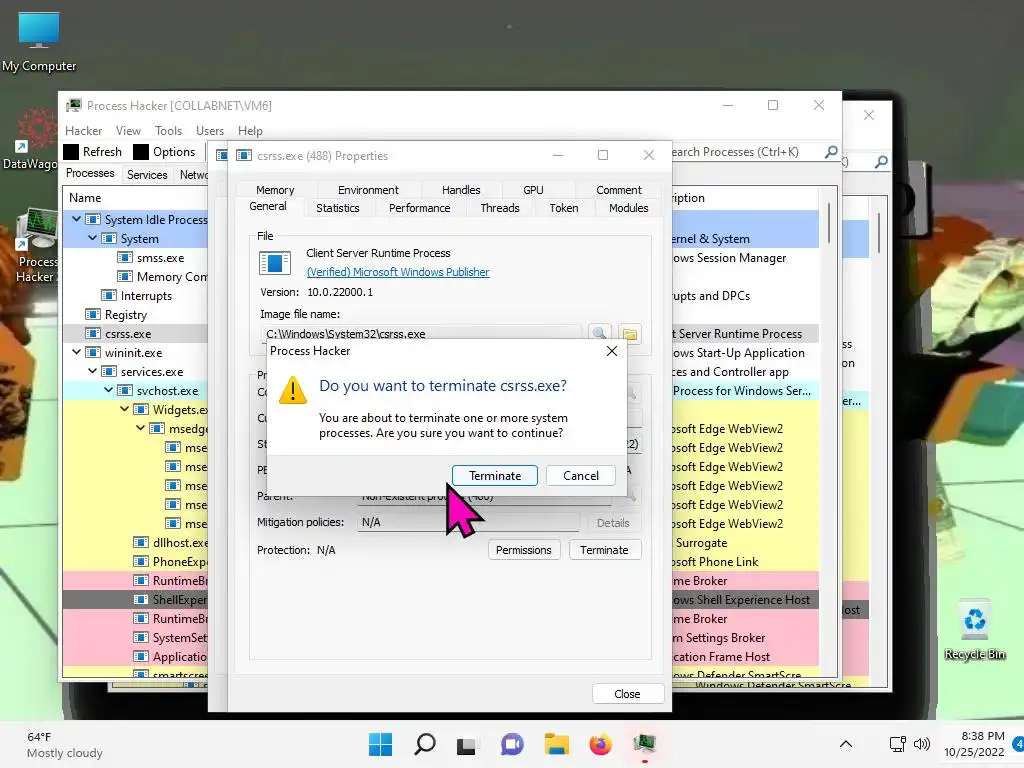Switch to the GPU tab
Viewport: 1024px width, 768px height.
pyautogui.click(x=533, y=189)
